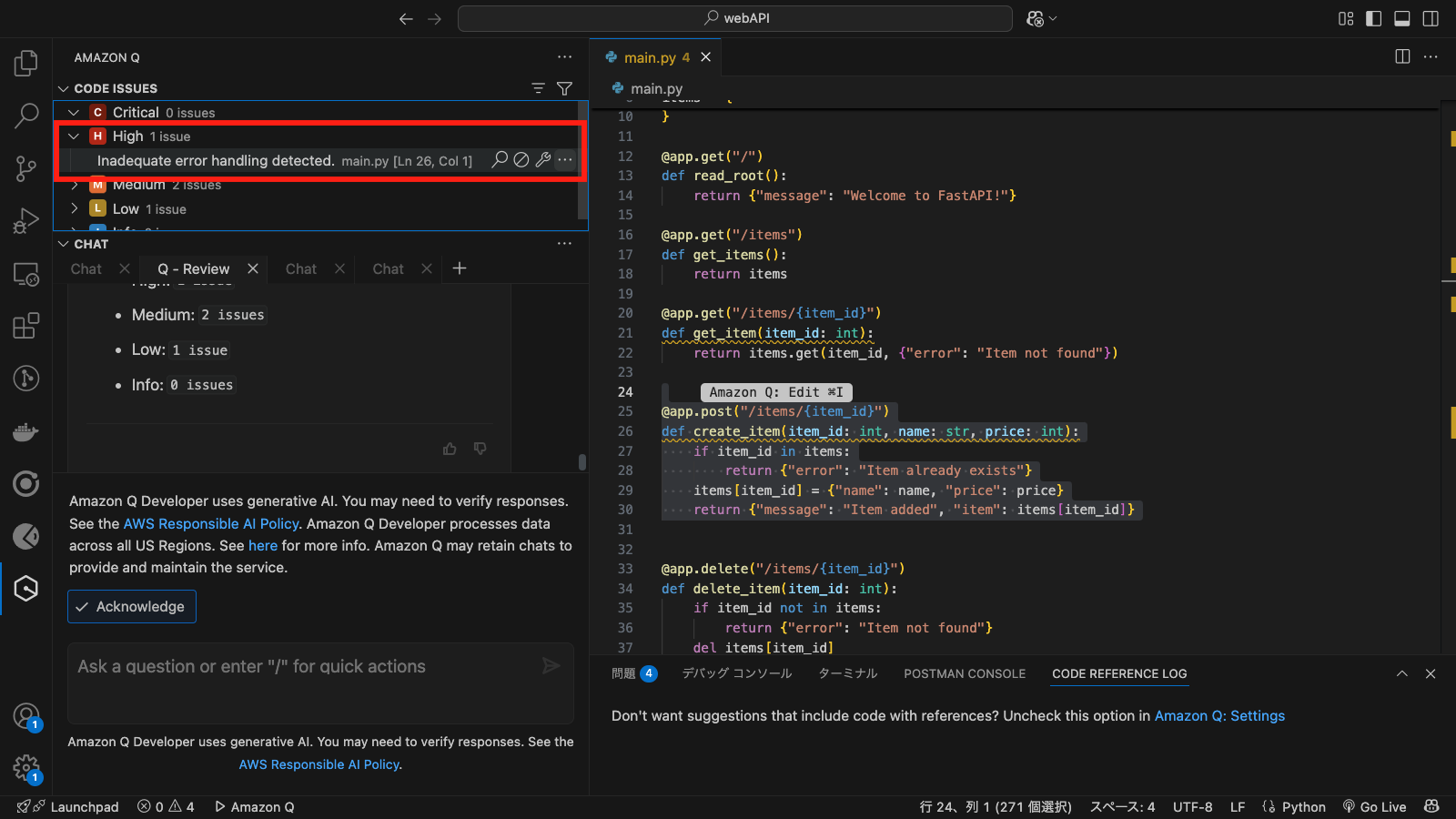This screenshot has width=1456, height=819.
Task: Select the Source Control icon
Action: click(26, 168)
